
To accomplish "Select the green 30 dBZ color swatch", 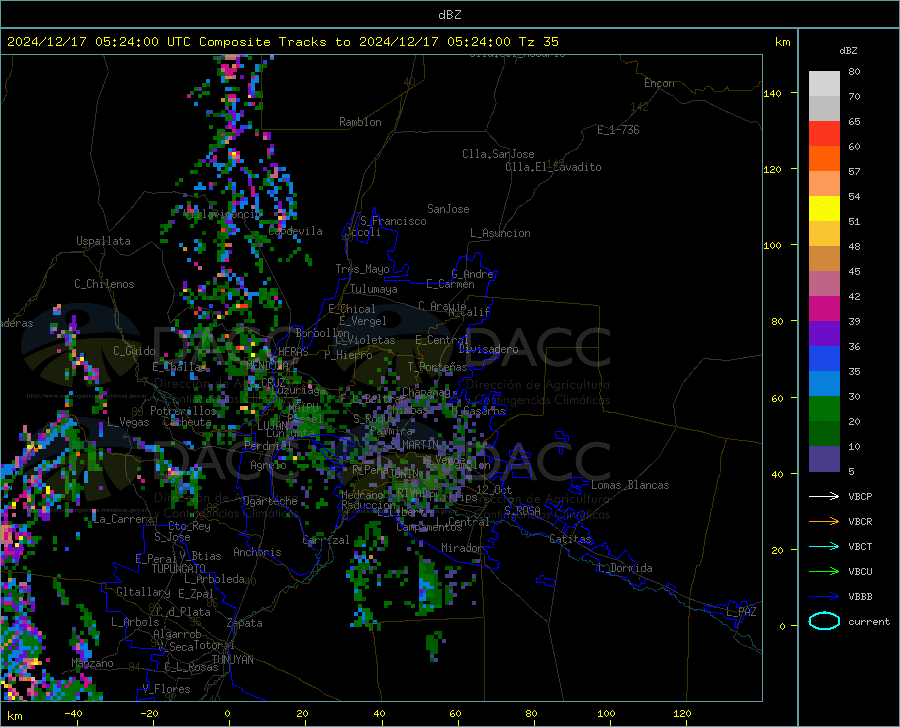I will coord(824,409).
